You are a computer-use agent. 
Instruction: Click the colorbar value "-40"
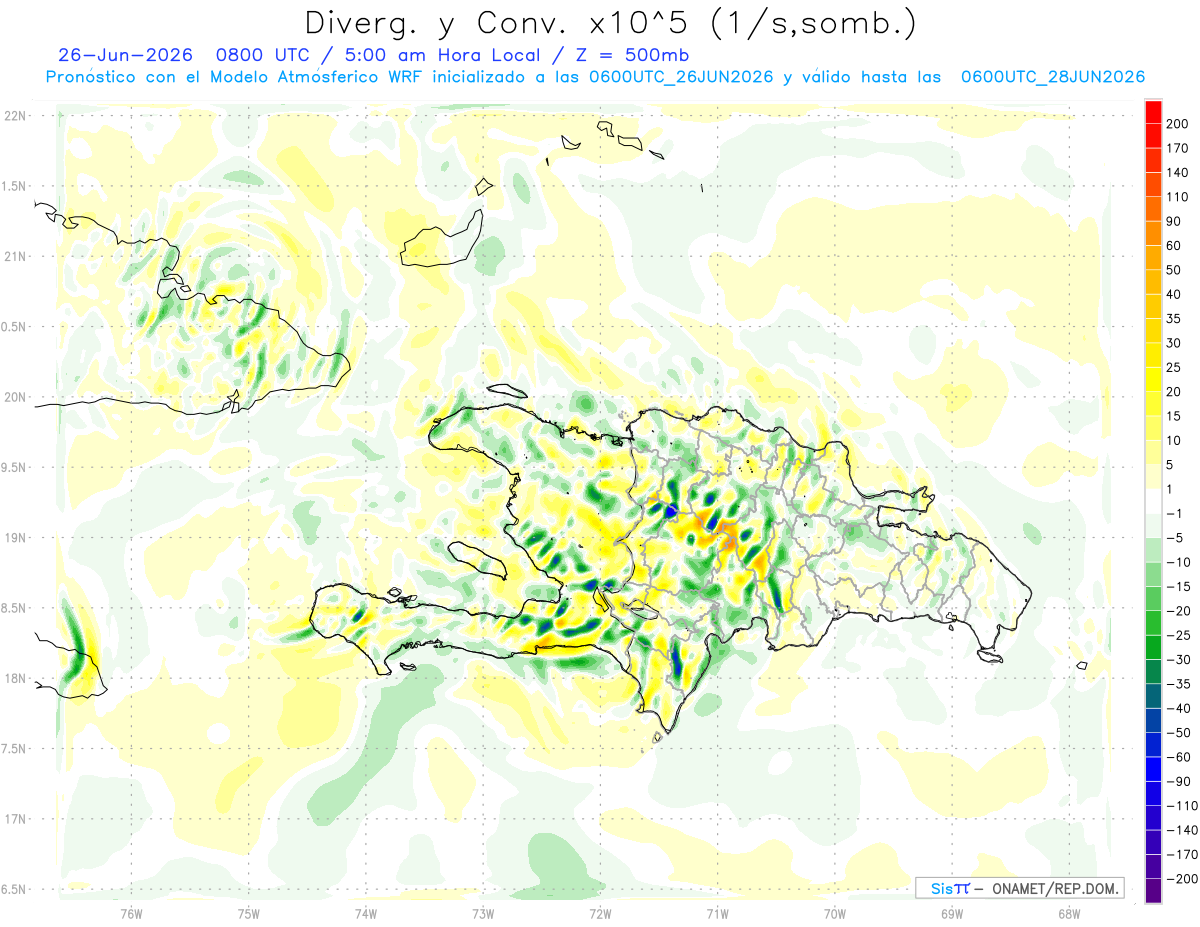click(x=1178, y=709)
